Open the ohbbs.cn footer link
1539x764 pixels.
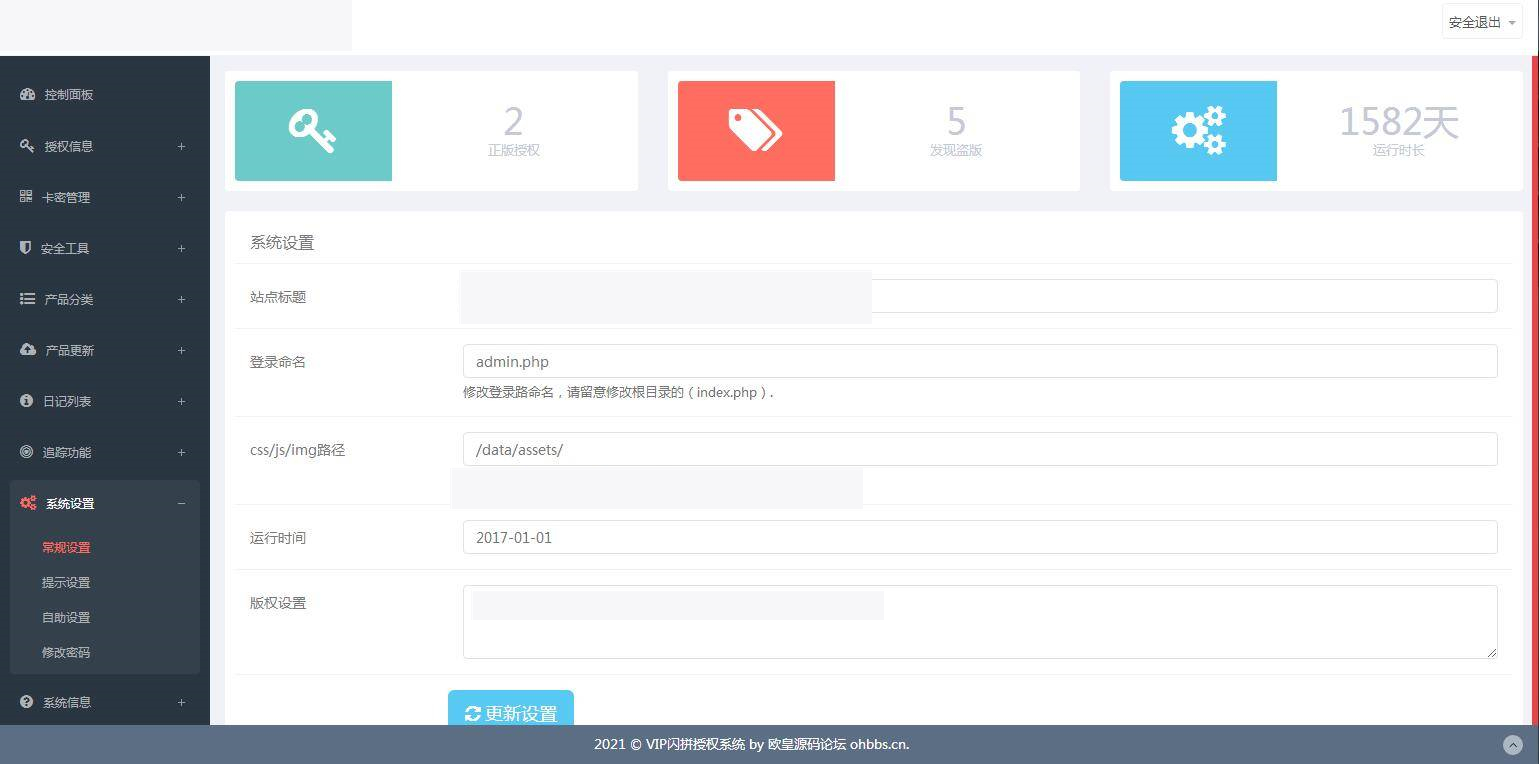point(878,744)
